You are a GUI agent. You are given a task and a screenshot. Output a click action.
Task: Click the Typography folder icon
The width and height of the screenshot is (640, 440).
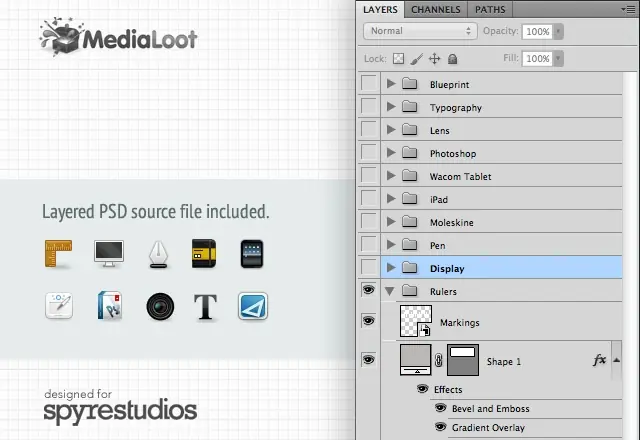pos(409,107)
